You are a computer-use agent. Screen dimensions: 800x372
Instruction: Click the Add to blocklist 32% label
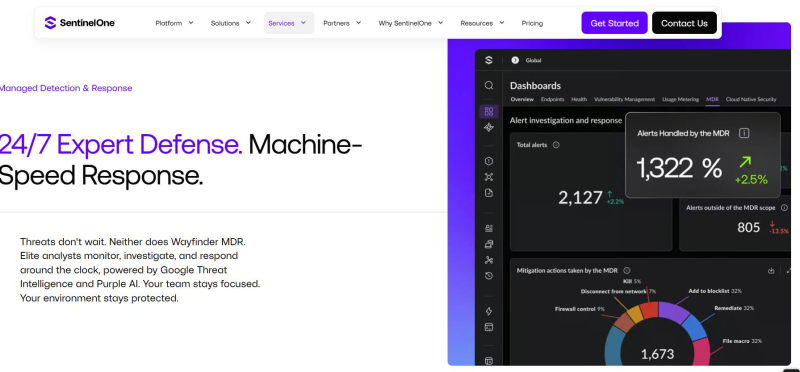715,291
